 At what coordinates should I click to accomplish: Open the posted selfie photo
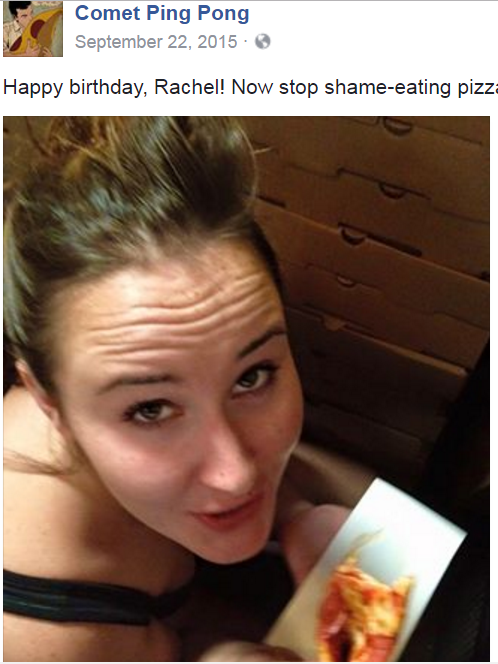[246, 389]
